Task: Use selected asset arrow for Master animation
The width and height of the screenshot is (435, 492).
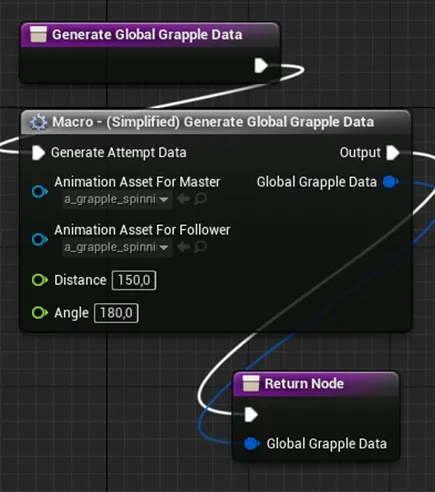Action: [183, 199]
